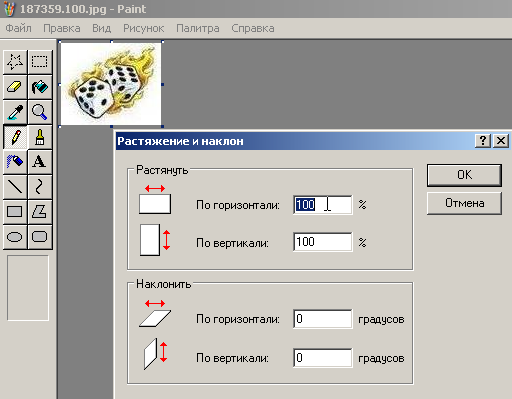This screenshot has height=399, width=512.
Task: Click the horizontal skew illustration icon
Action: [x=155, y=313]
